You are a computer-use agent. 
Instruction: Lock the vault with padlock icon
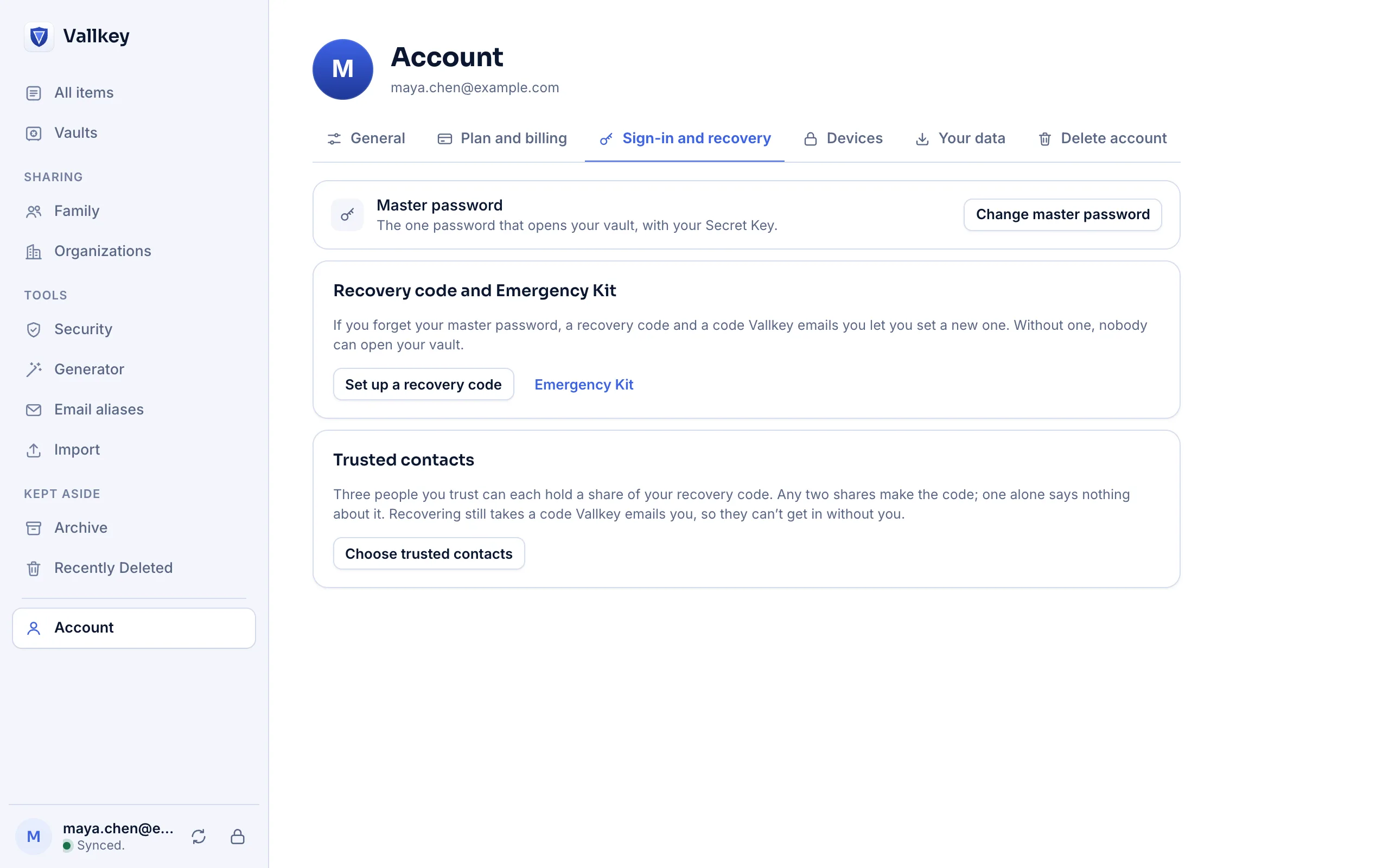tap(238, 837)
